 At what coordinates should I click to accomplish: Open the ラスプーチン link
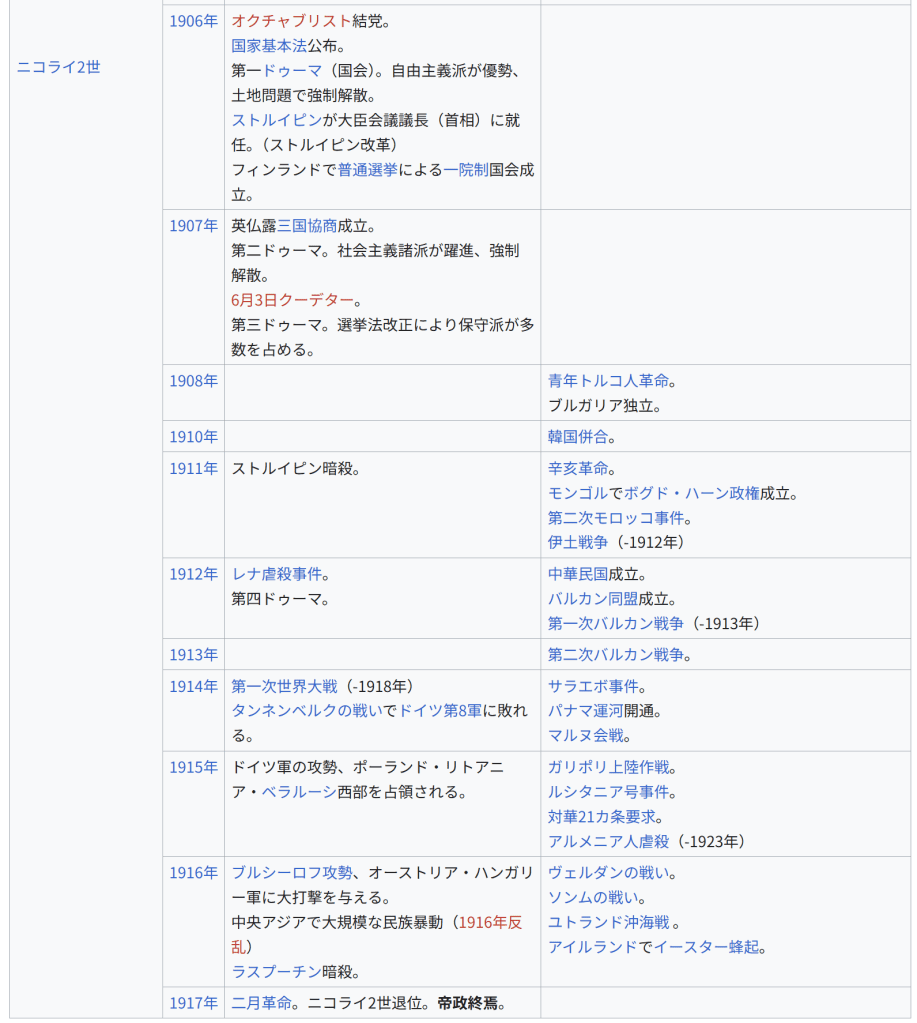(x=277, y=972)
